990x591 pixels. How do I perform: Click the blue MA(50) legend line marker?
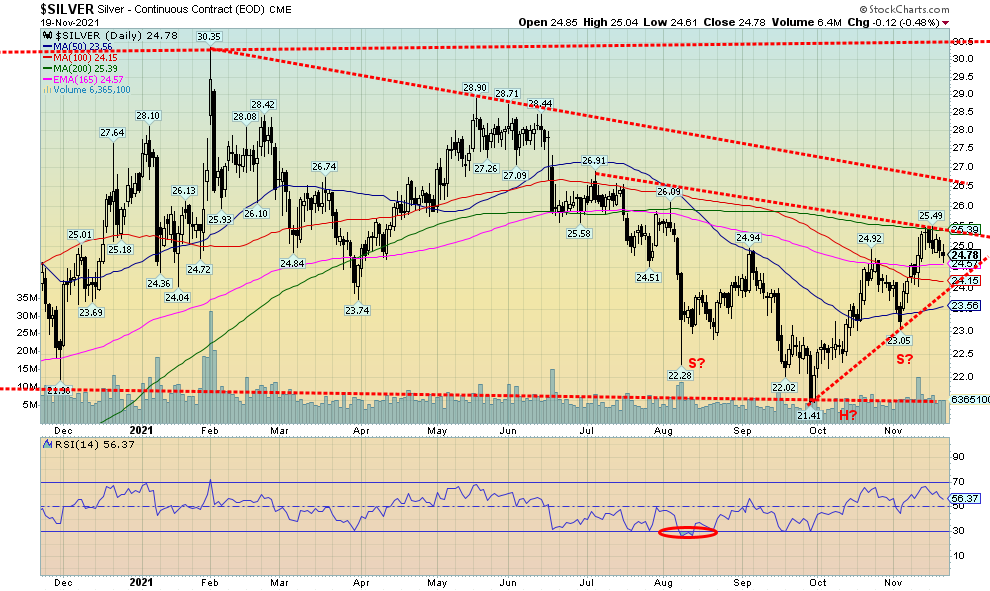45,47
